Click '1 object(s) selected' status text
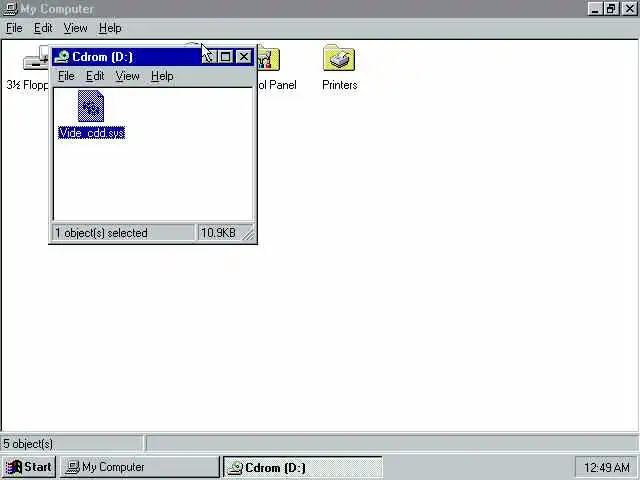Screen dimensions: 640x480 101,233
